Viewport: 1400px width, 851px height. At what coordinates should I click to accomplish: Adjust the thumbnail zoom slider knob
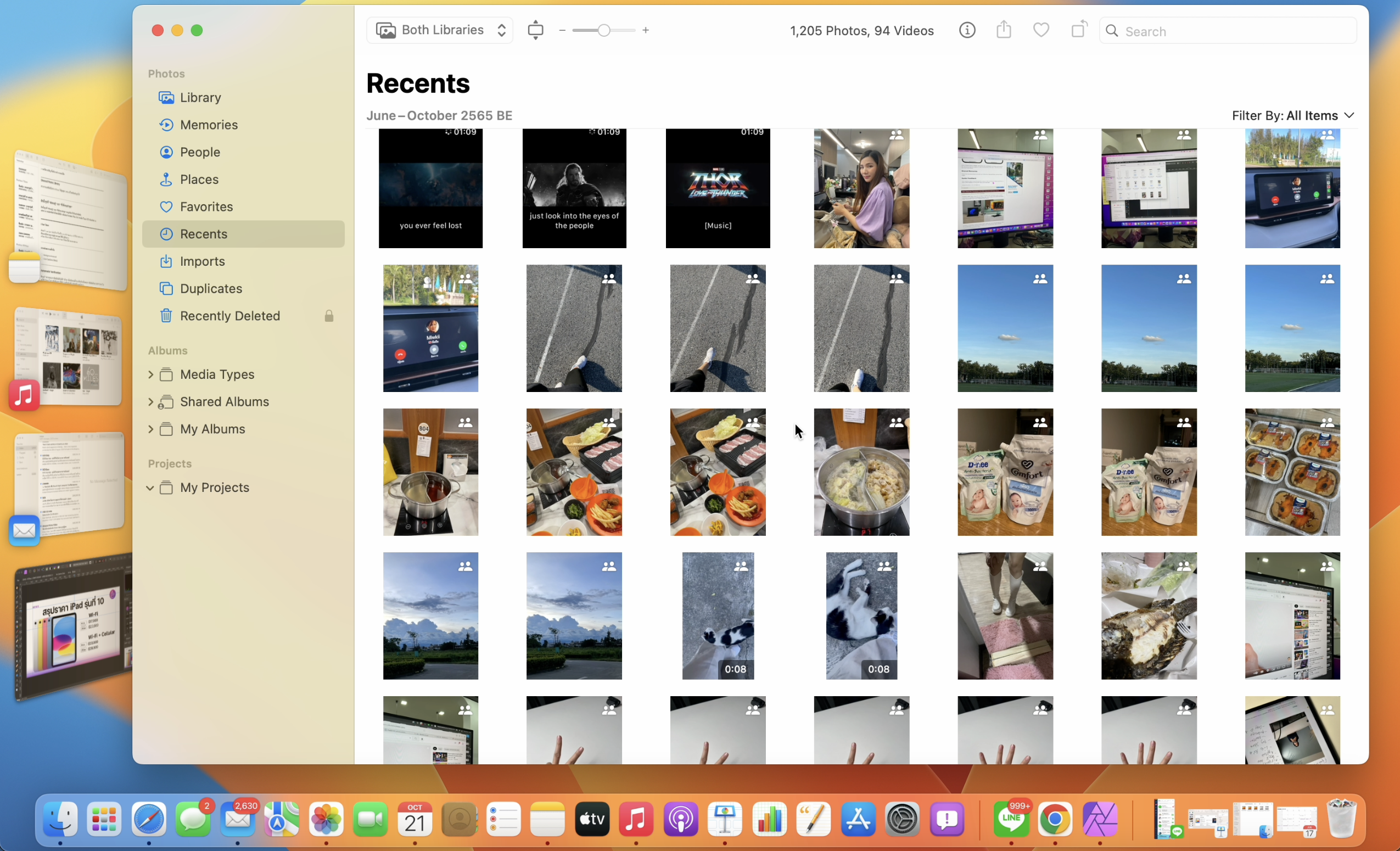[x=604, y=30]
